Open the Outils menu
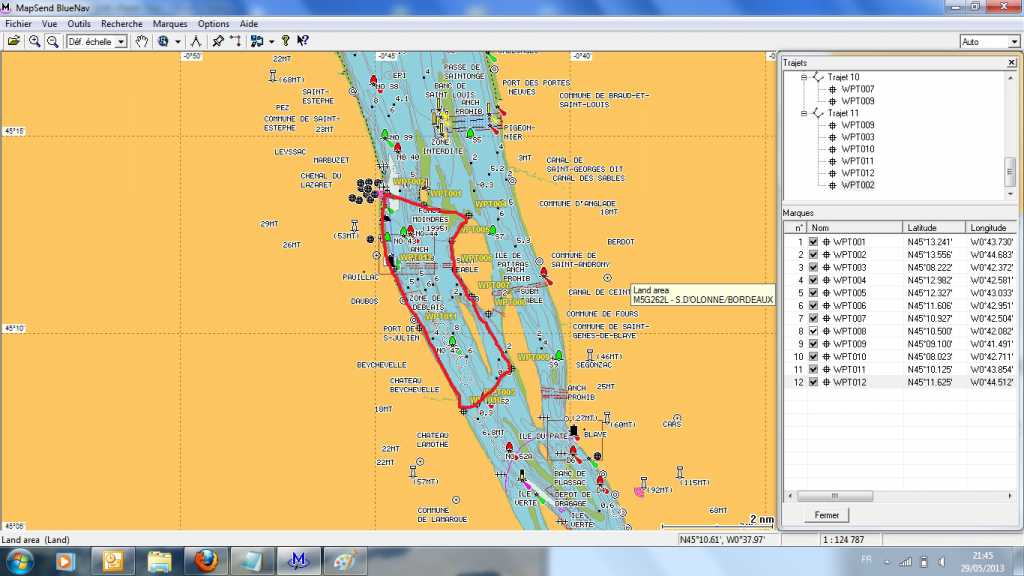The image size is (1024, 576). click(79, 23)
